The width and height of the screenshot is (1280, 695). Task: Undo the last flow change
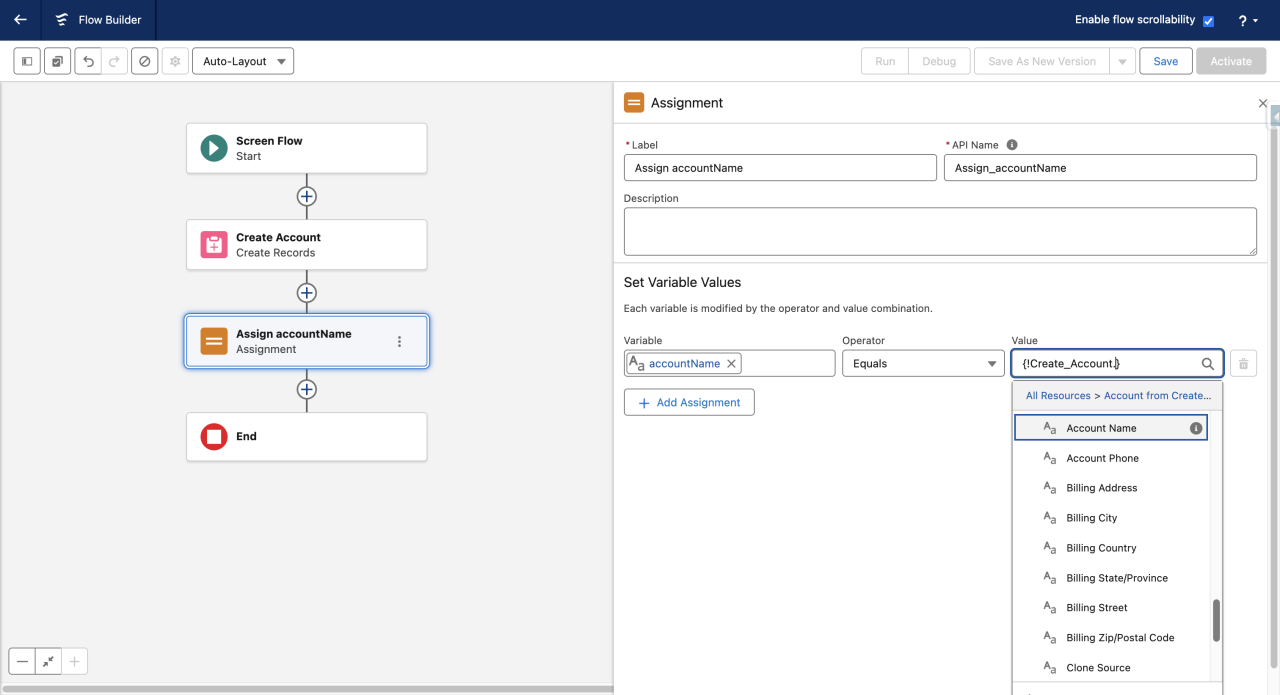(87, 61)
